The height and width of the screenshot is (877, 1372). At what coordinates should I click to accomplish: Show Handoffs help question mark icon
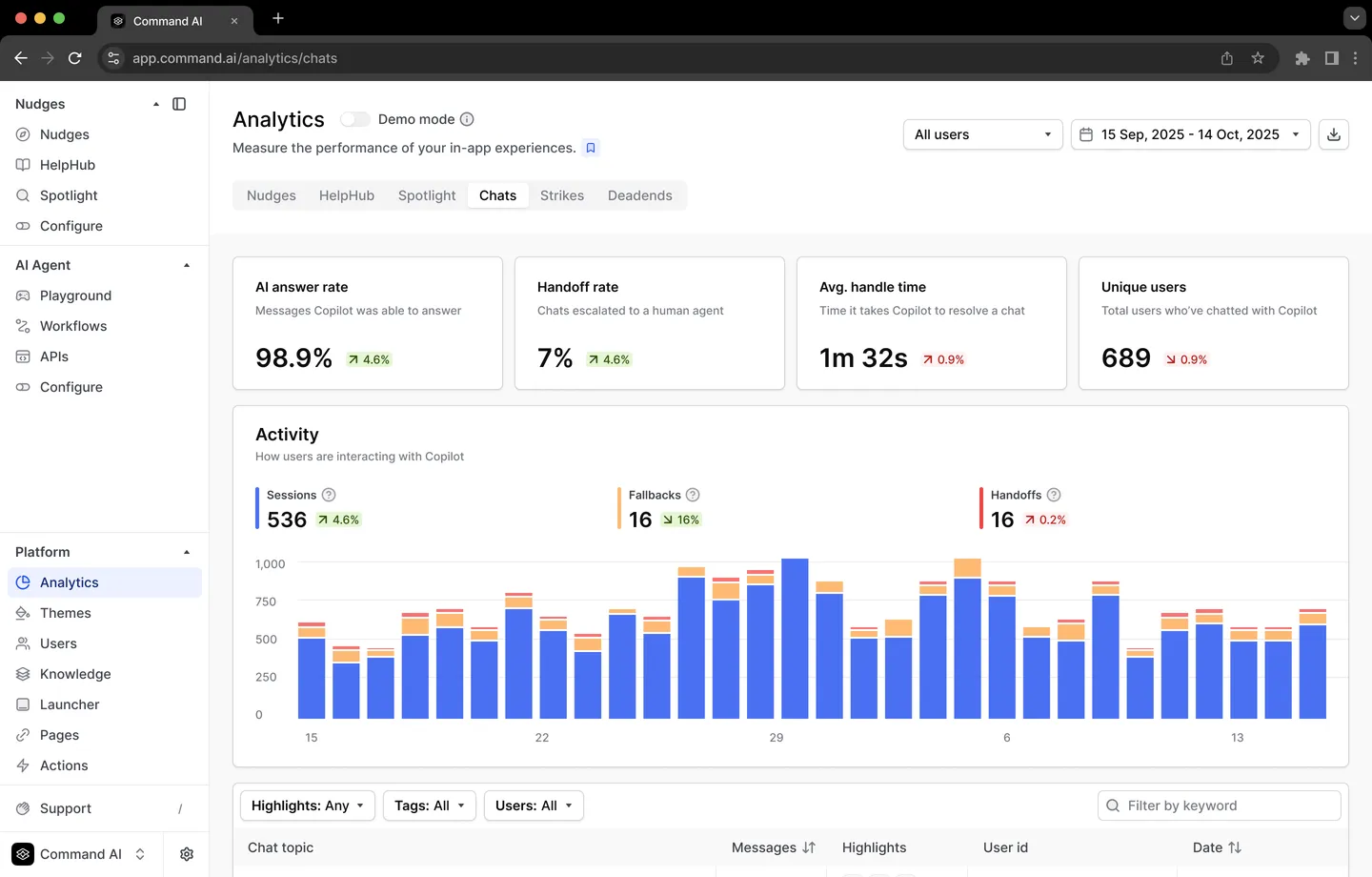[1054, 495]
